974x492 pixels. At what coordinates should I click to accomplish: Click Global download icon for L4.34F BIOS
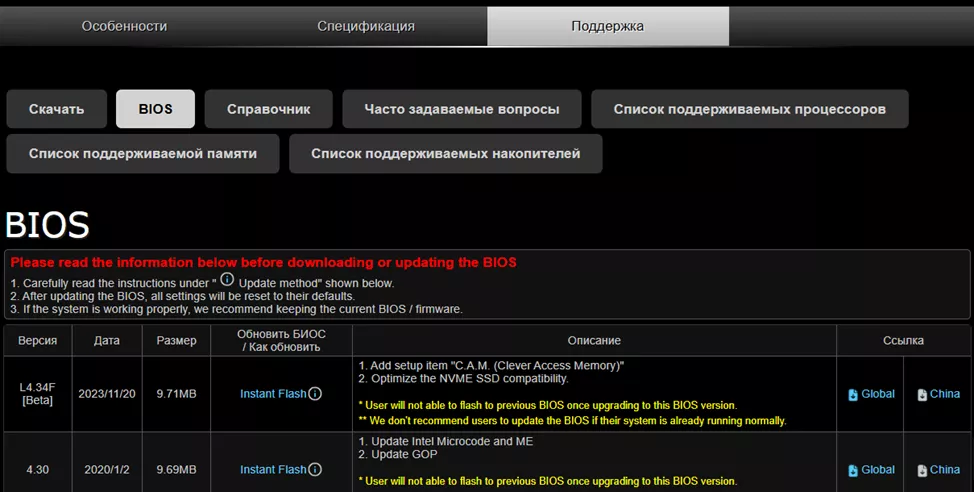[x=853, y=395]
